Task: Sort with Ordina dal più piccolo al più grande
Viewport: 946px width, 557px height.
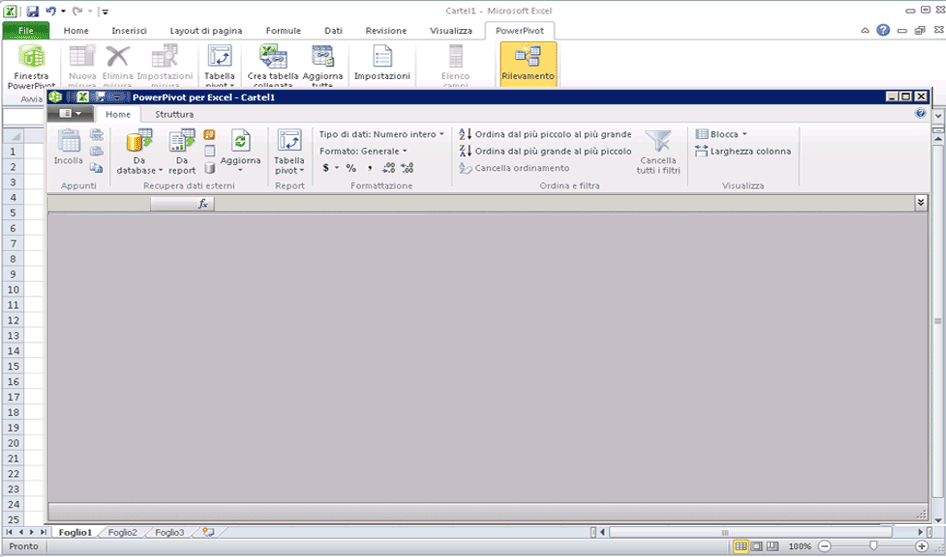Action: [x=545, y=134]
